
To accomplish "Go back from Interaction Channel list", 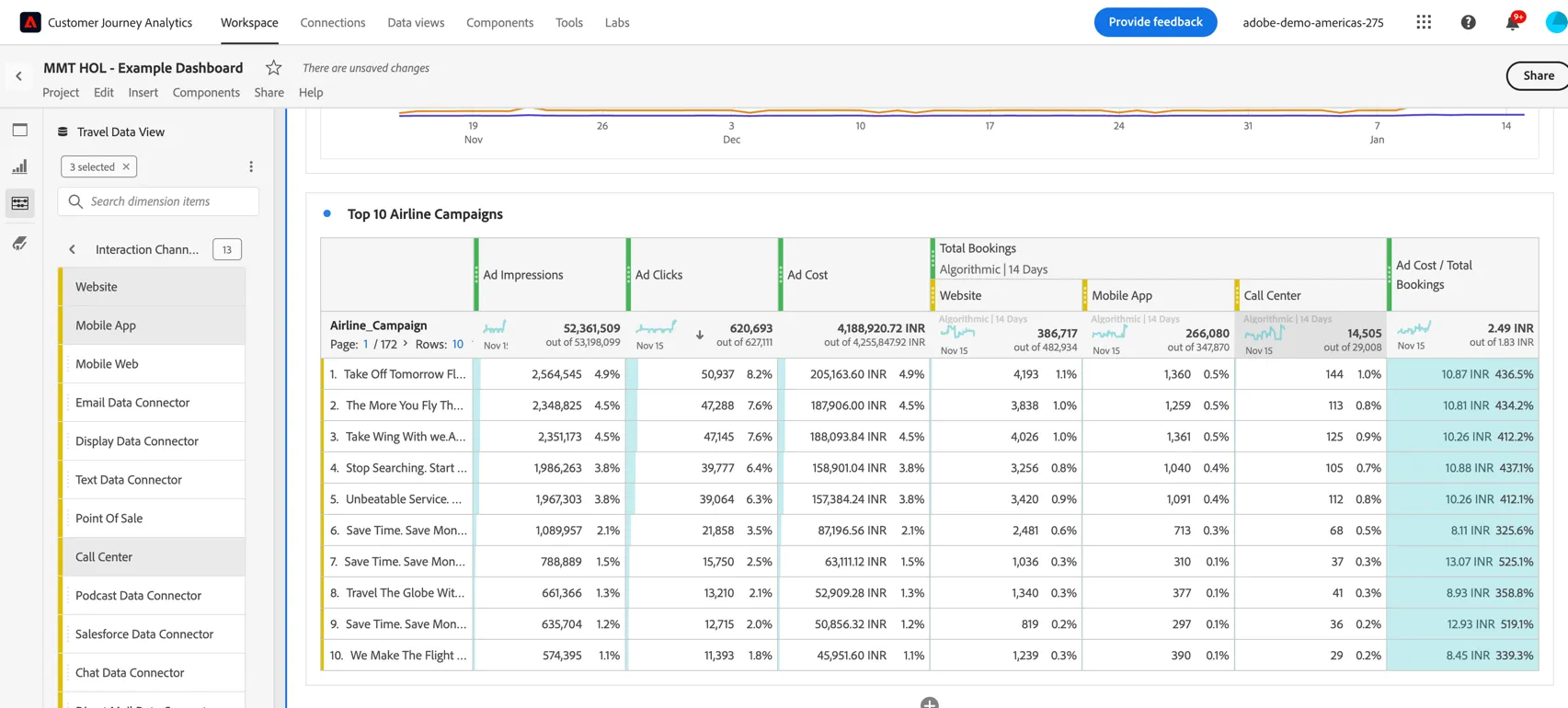I will click(x=73, y=249).
